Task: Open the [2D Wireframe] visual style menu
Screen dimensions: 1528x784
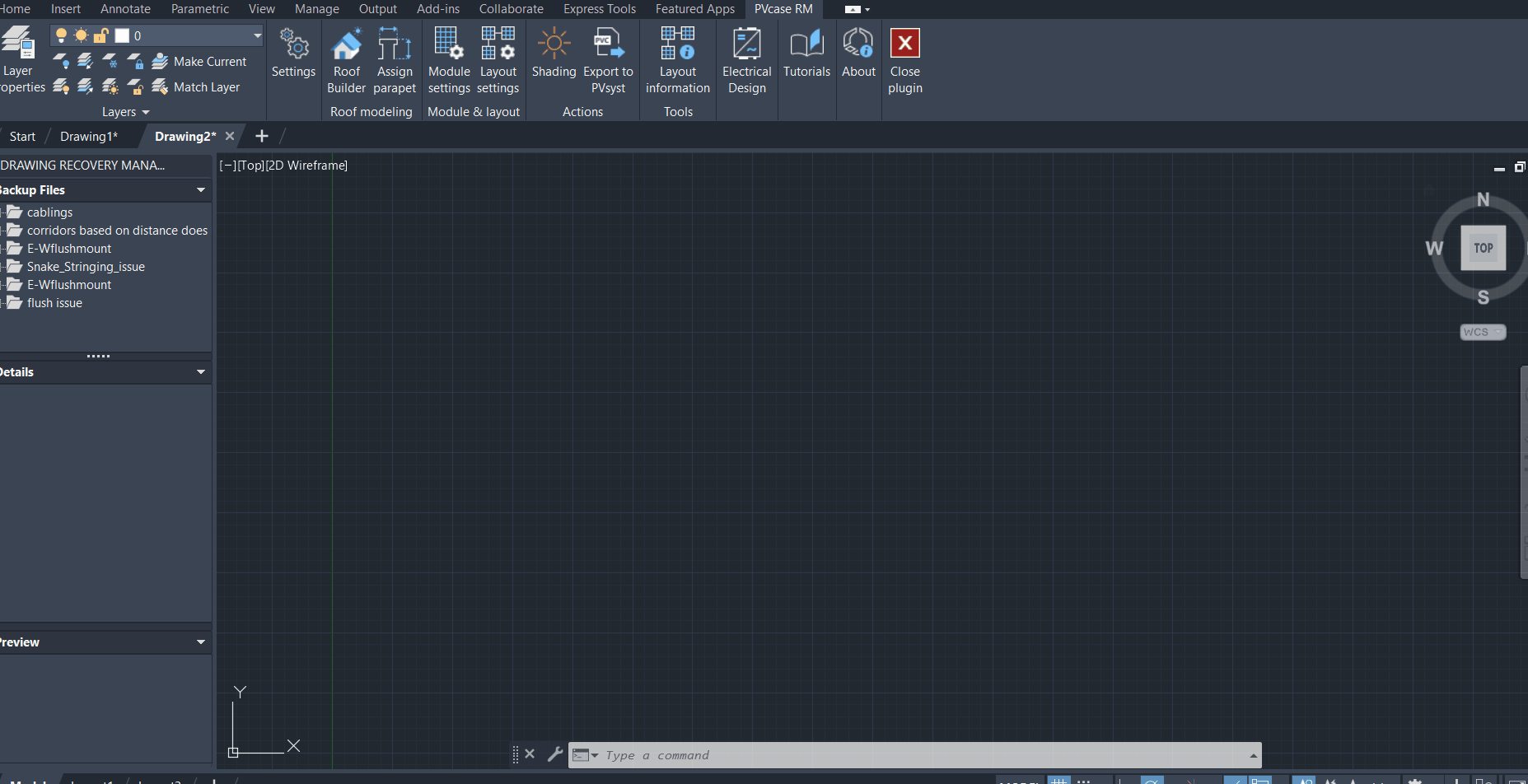Action: pyautogui.click(x=306, y=166)
